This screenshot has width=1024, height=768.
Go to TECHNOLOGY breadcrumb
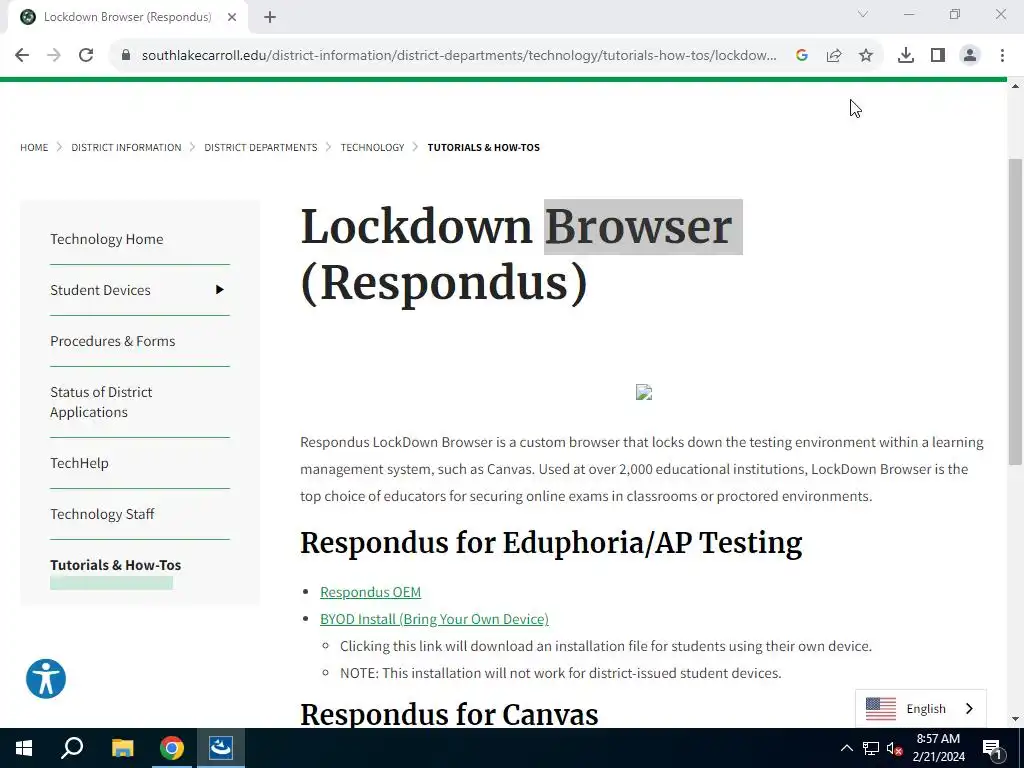pyautogui.click(x=372, y=148)
